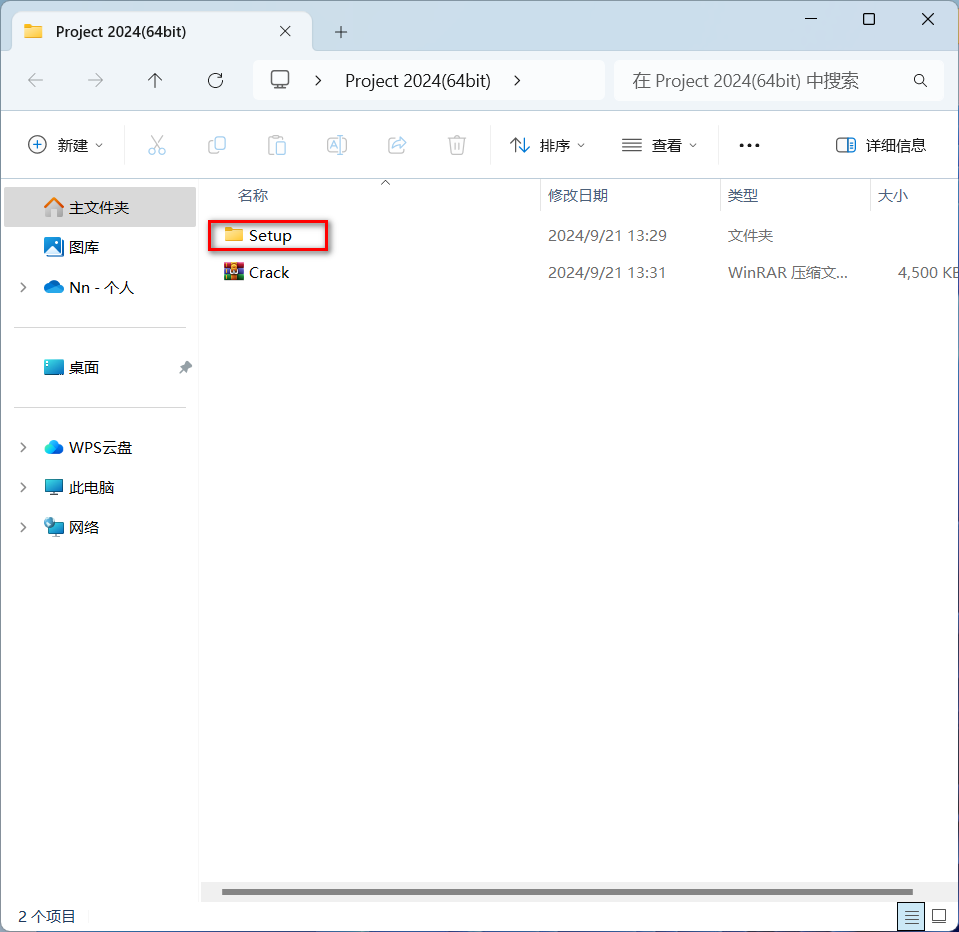Open the 查看 view dropdown
The width and height of the screenshot is (959, 932).
[x=659, y=145]
